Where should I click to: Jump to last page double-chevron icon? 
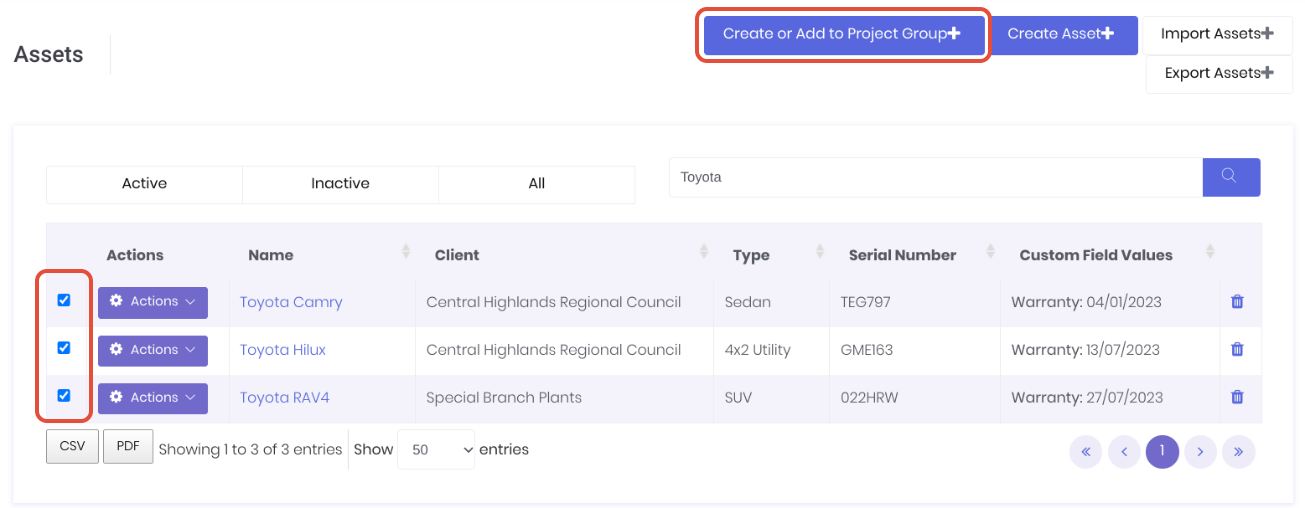(x=1238, y=452)
